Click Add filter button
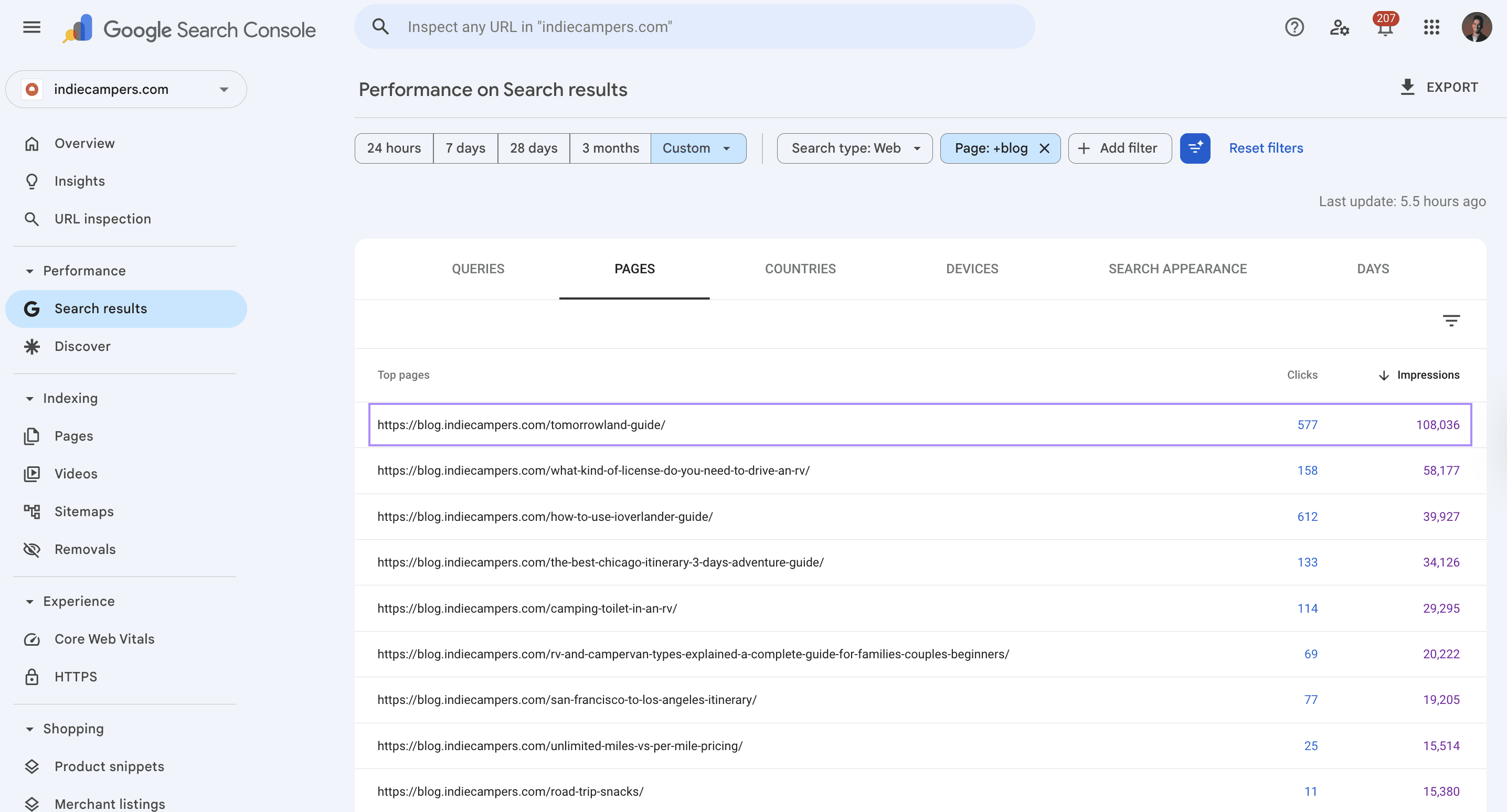1507x812 pixels. (x=1119, y=148)
